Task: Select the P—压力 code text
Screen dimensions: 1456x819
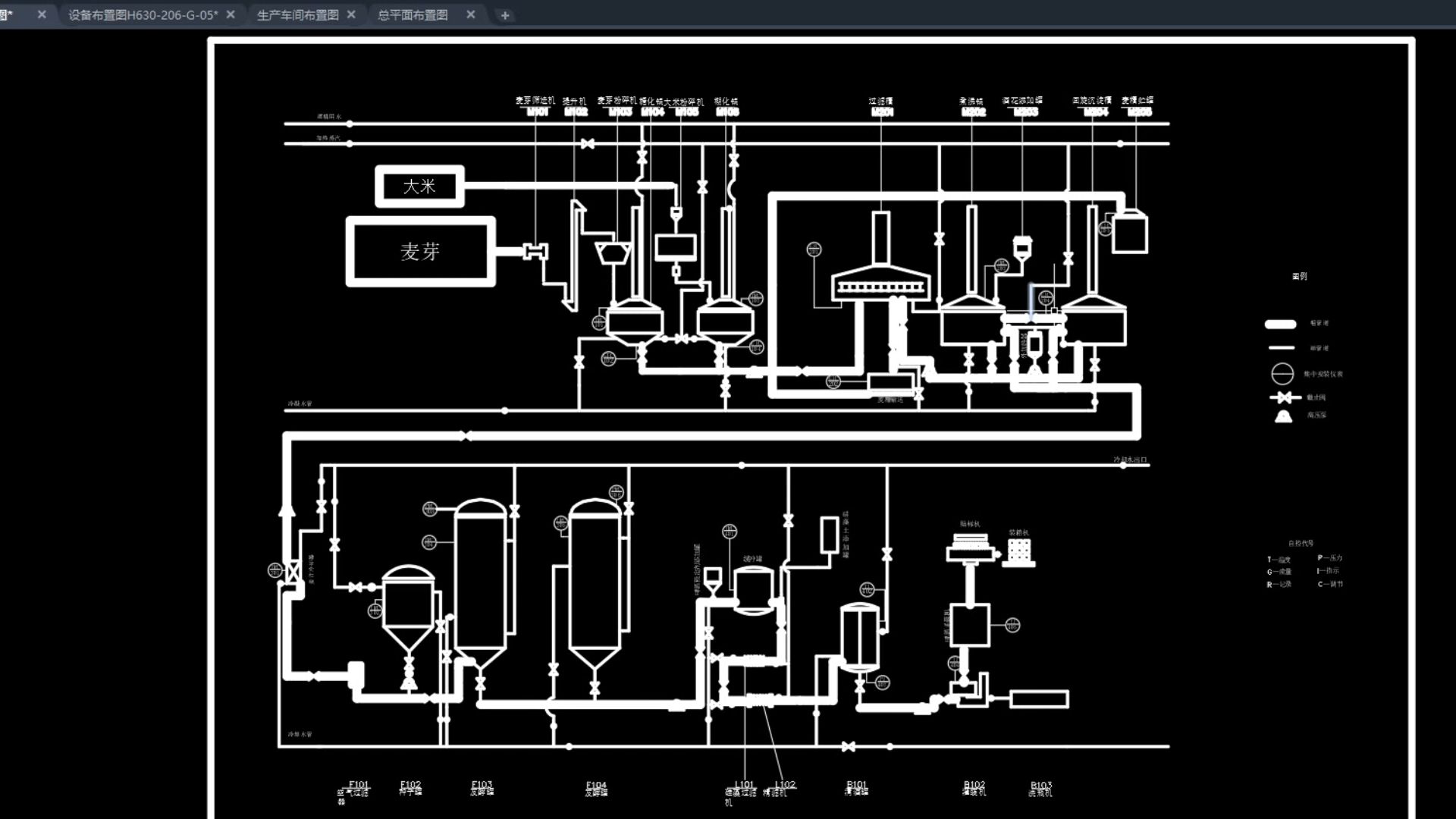Action: 1329,557
